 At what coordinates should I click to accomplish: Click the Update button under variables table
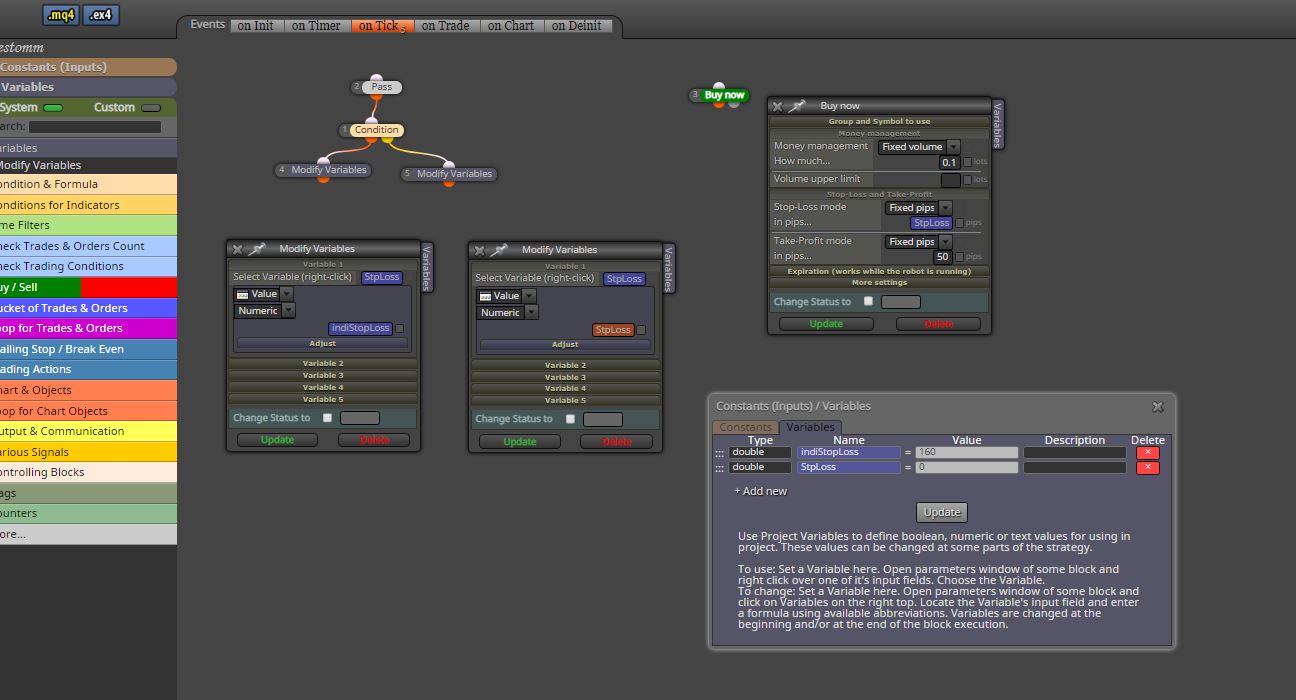point(941,512)
